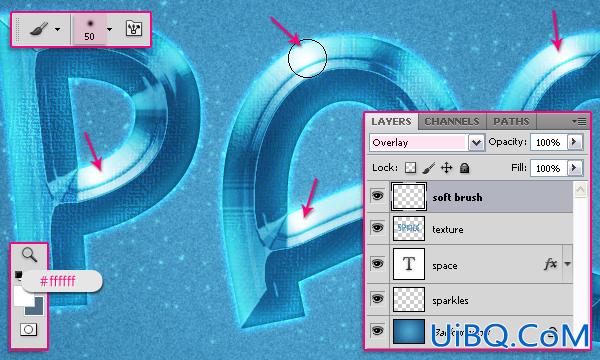
Task: Select the sparkles layer thumbnail
Action: coord(409,300)
